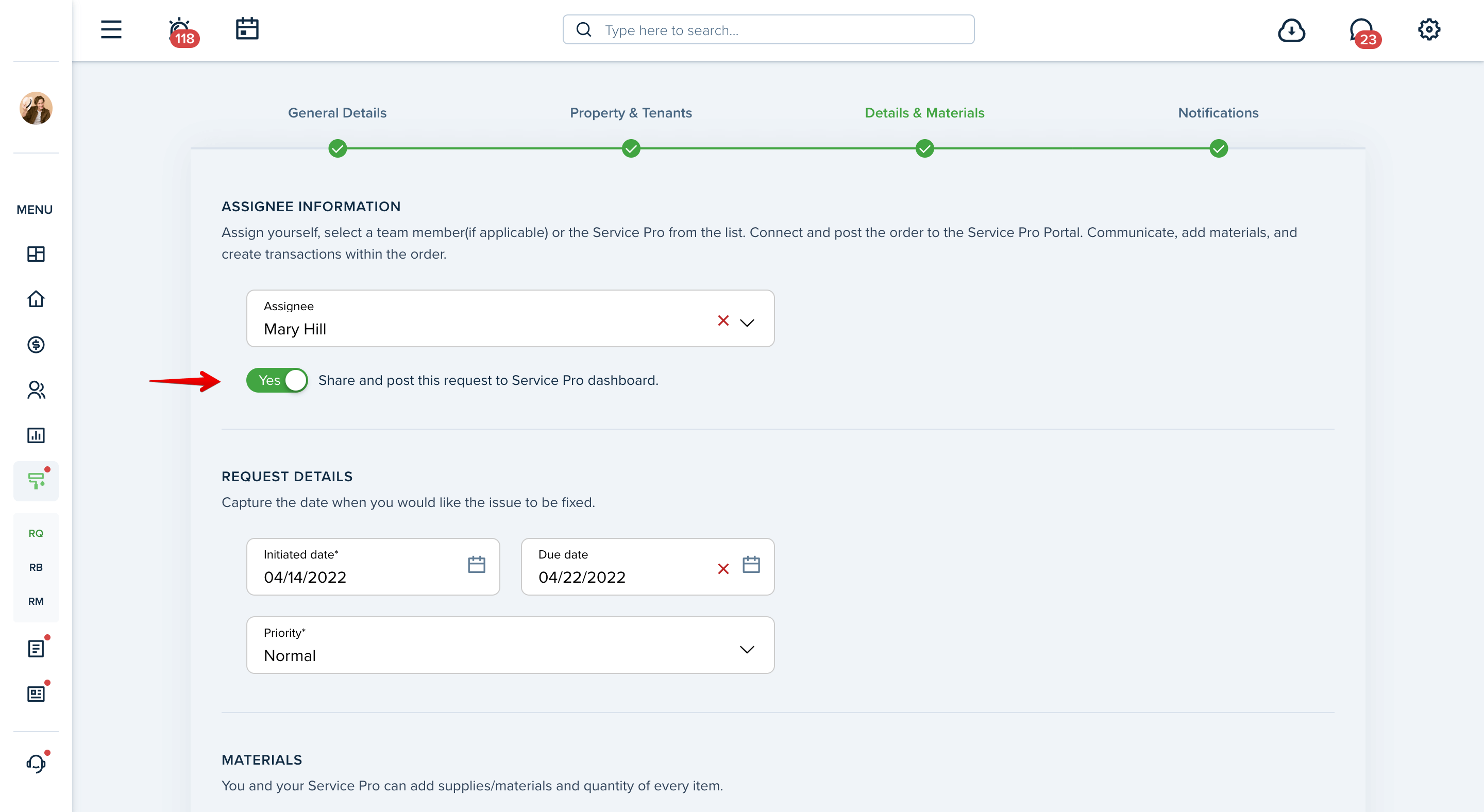Open the calendar icon in top bar
The width and height of the screenshot is (1484, 812).
click(247, 29)
